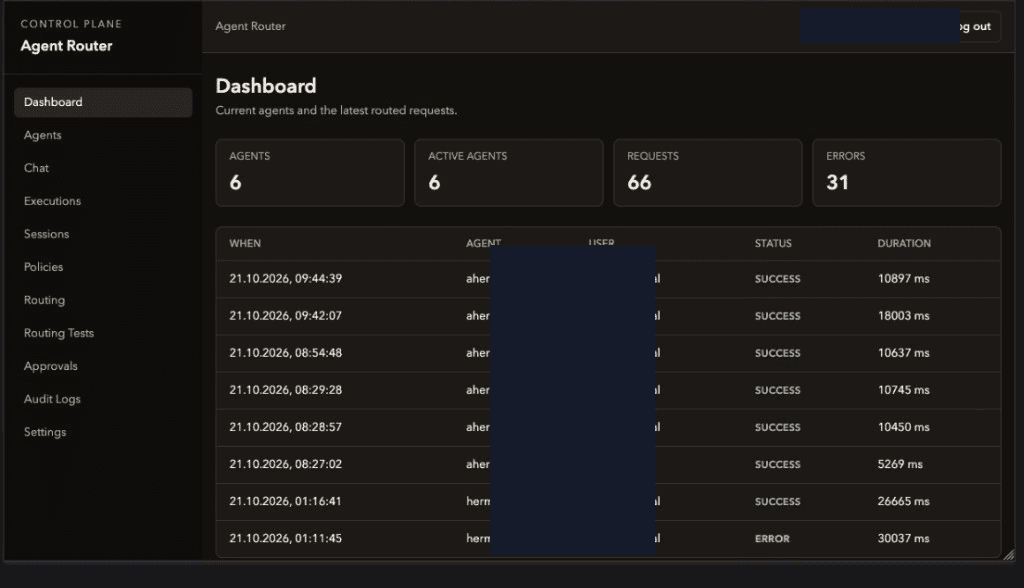Click the DURATION column header
Image resolution: width=1024 pixels, height=588 pixels.
pos(904,243)
